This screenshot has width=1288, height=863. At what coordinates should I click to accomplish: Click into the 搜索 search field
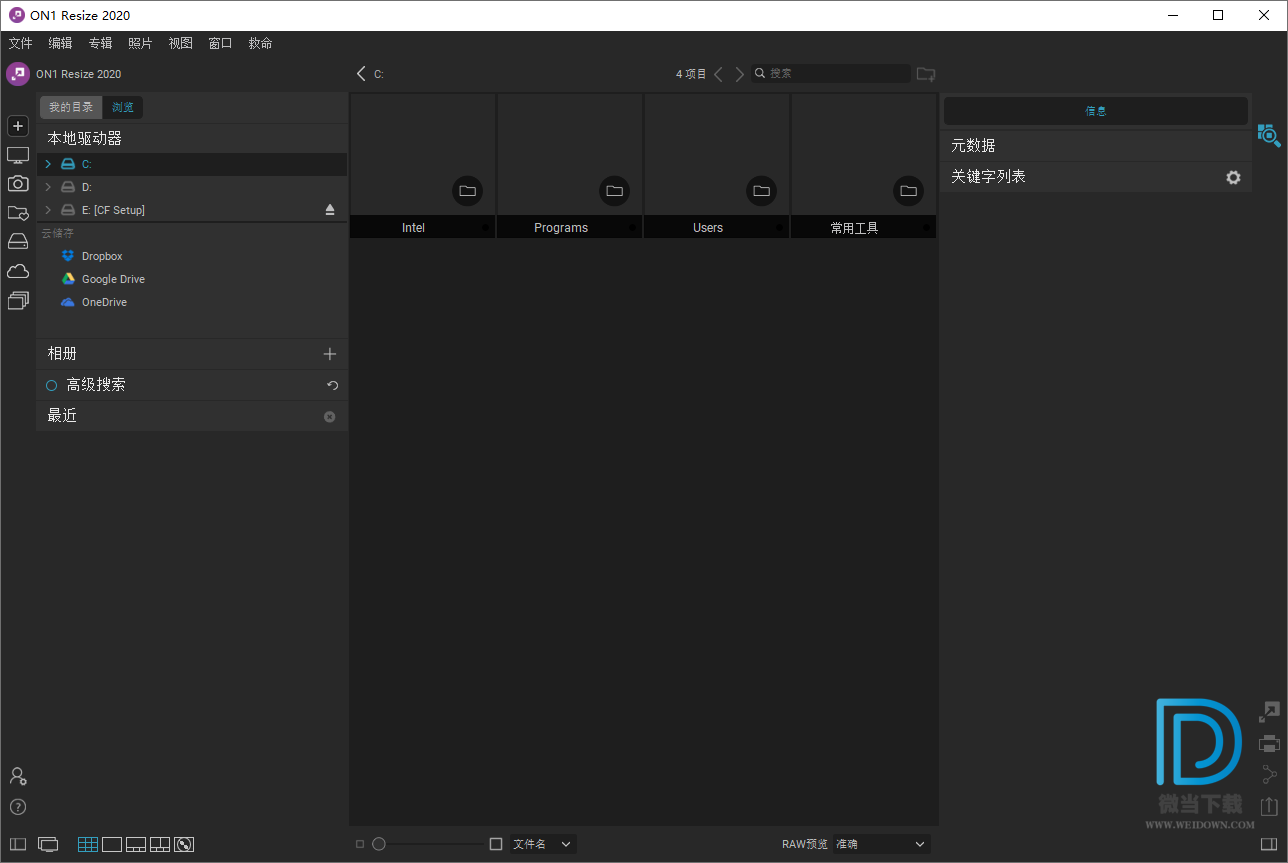tap(831, 74)
